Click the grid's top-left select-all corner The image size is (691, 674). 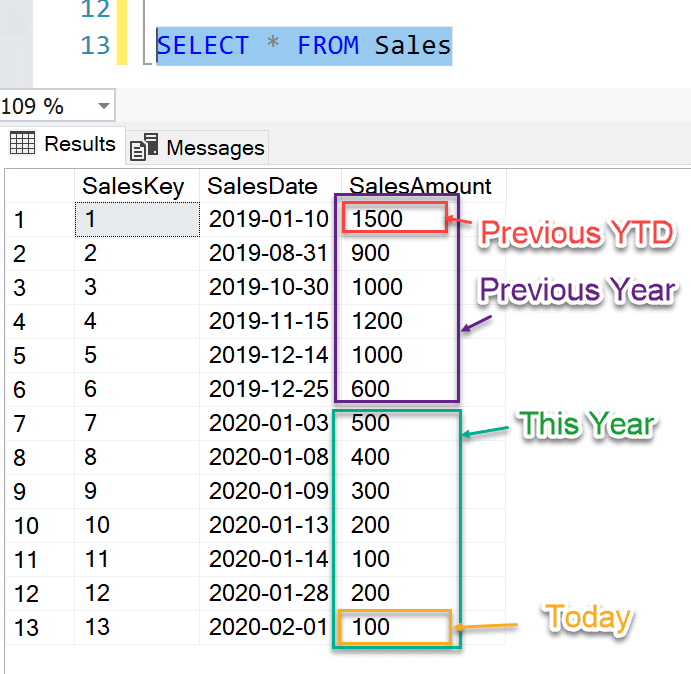point(38,186)
